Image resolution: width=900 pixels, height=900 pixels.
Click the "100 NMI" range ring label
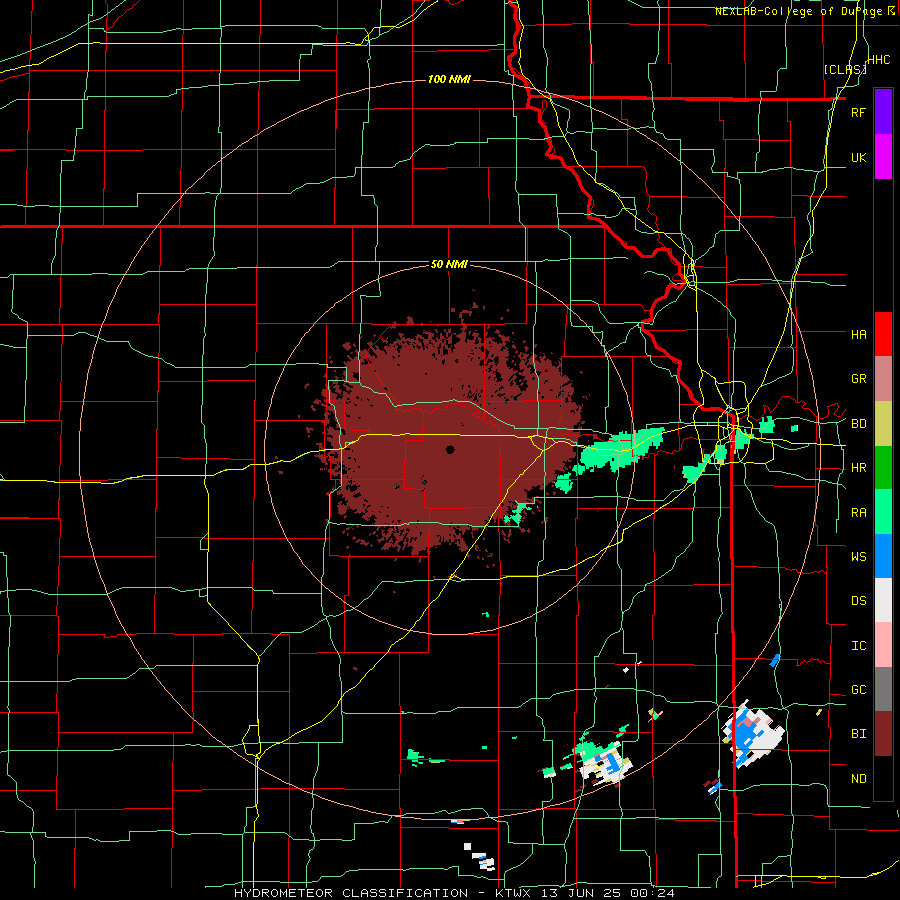pyautogui.click(x=449, y=79)
